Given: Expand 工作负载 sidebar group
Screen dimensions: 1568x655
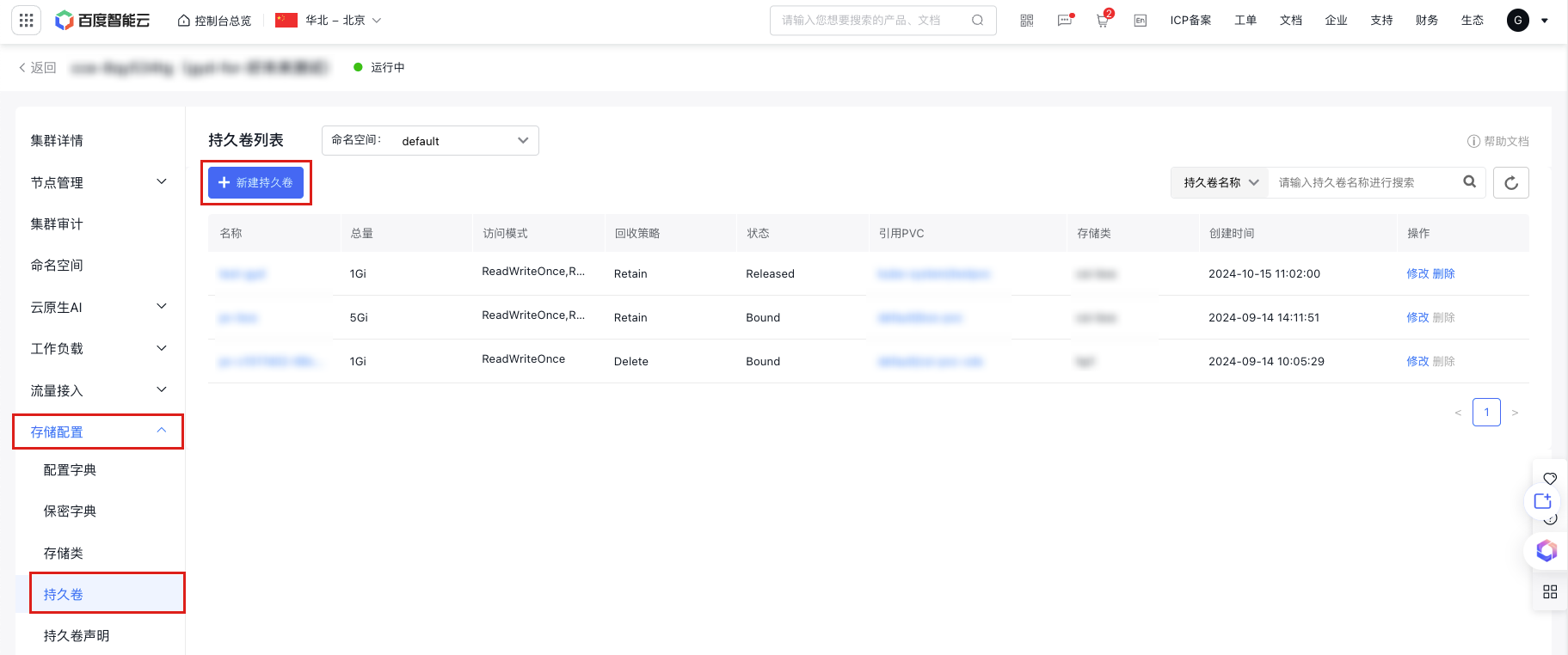Looking at the screenshot, I should (100, 348).
